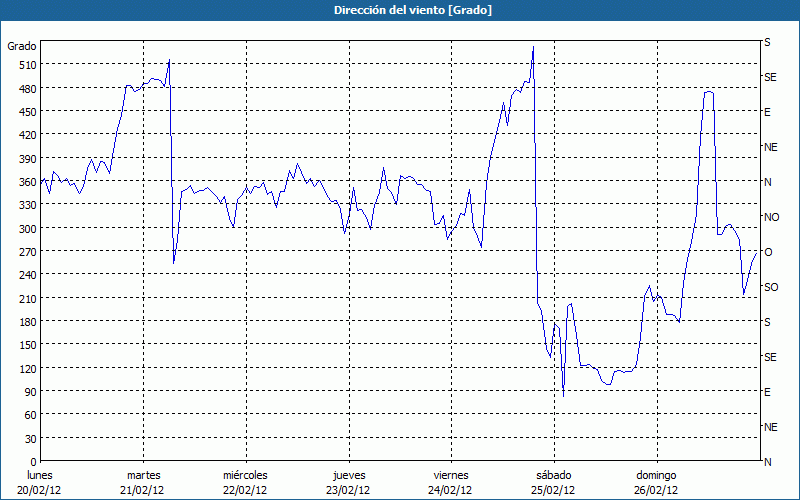The width and height of the screenshot is (800, 500).
Task: Click the date 22/02/12
Action: (245, 490)
